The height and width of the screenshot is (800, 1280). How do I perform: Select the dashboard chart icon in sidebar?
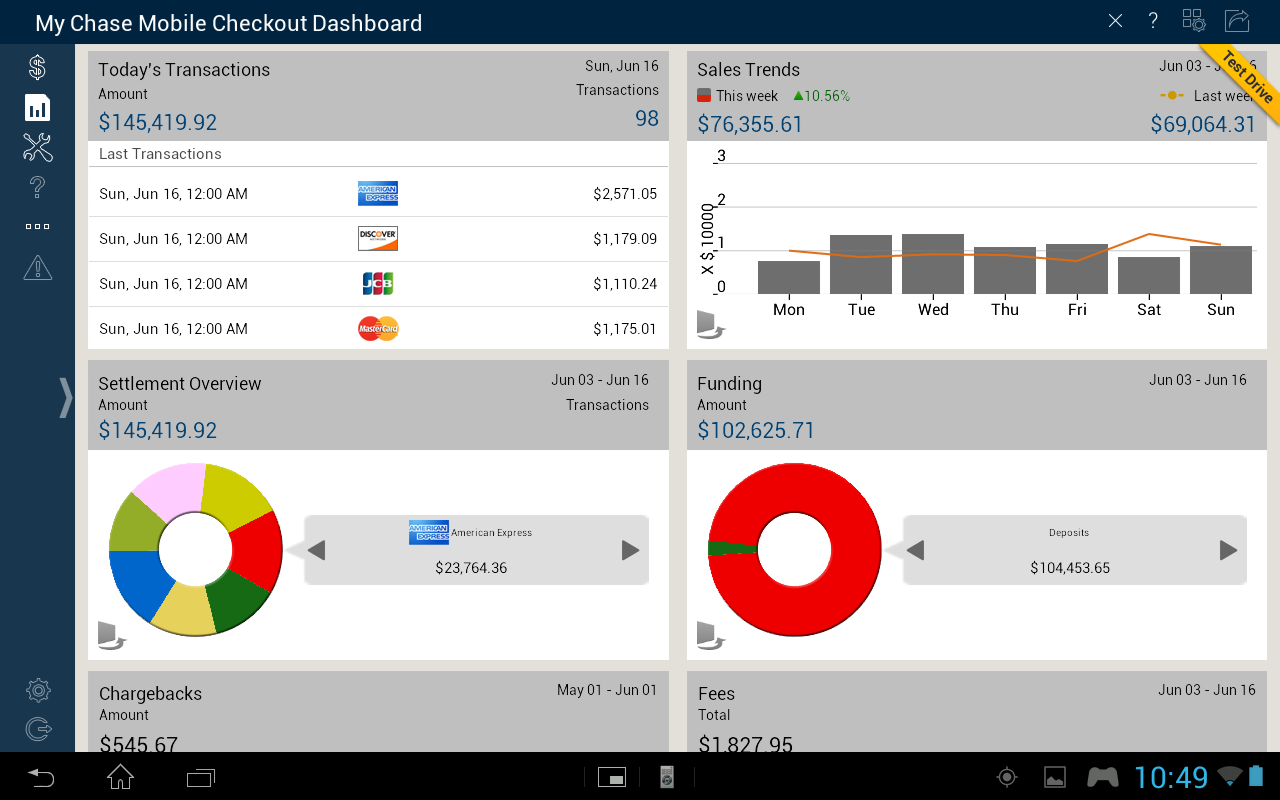tap(37, 108)
